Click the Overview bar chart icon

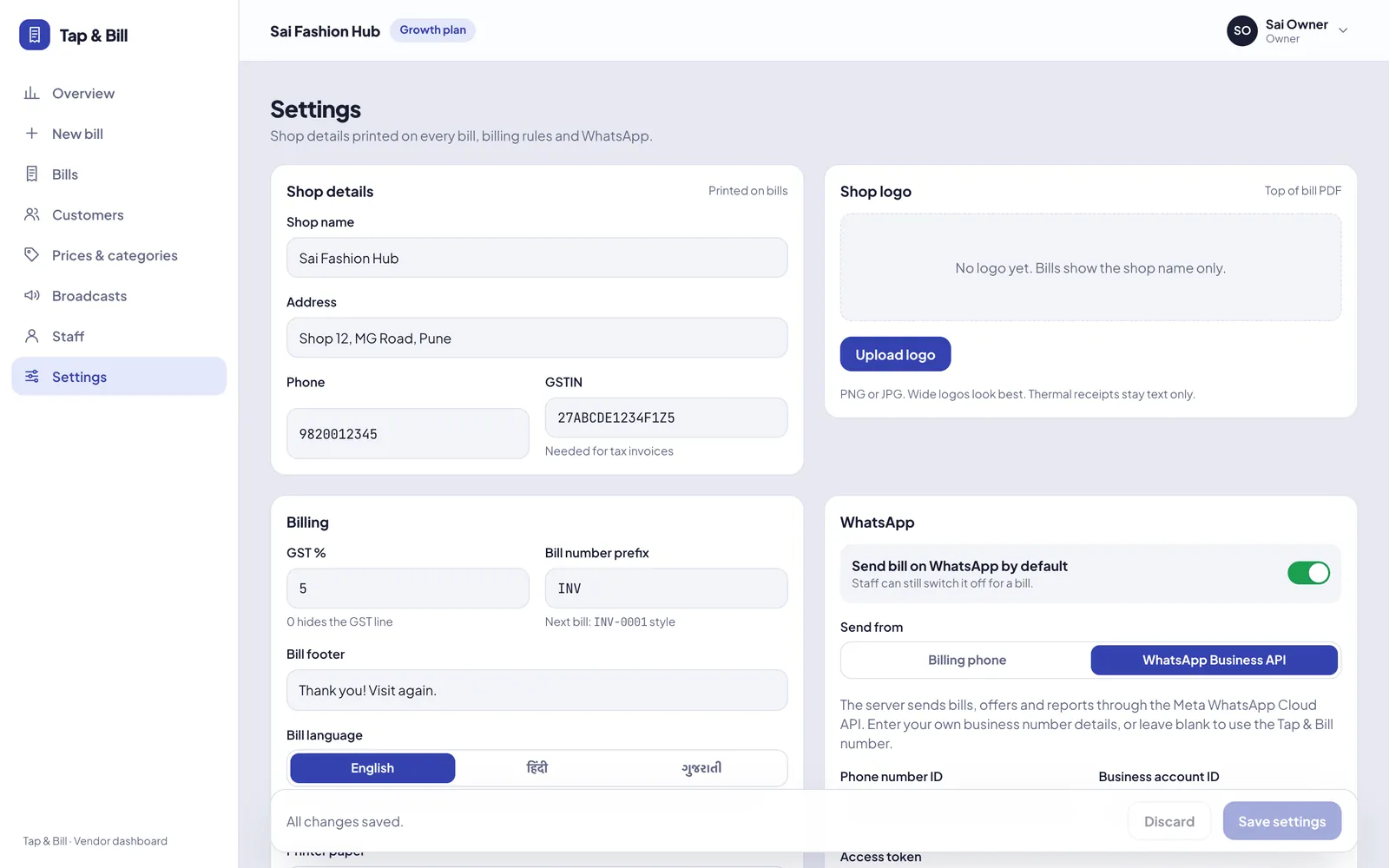32,93
